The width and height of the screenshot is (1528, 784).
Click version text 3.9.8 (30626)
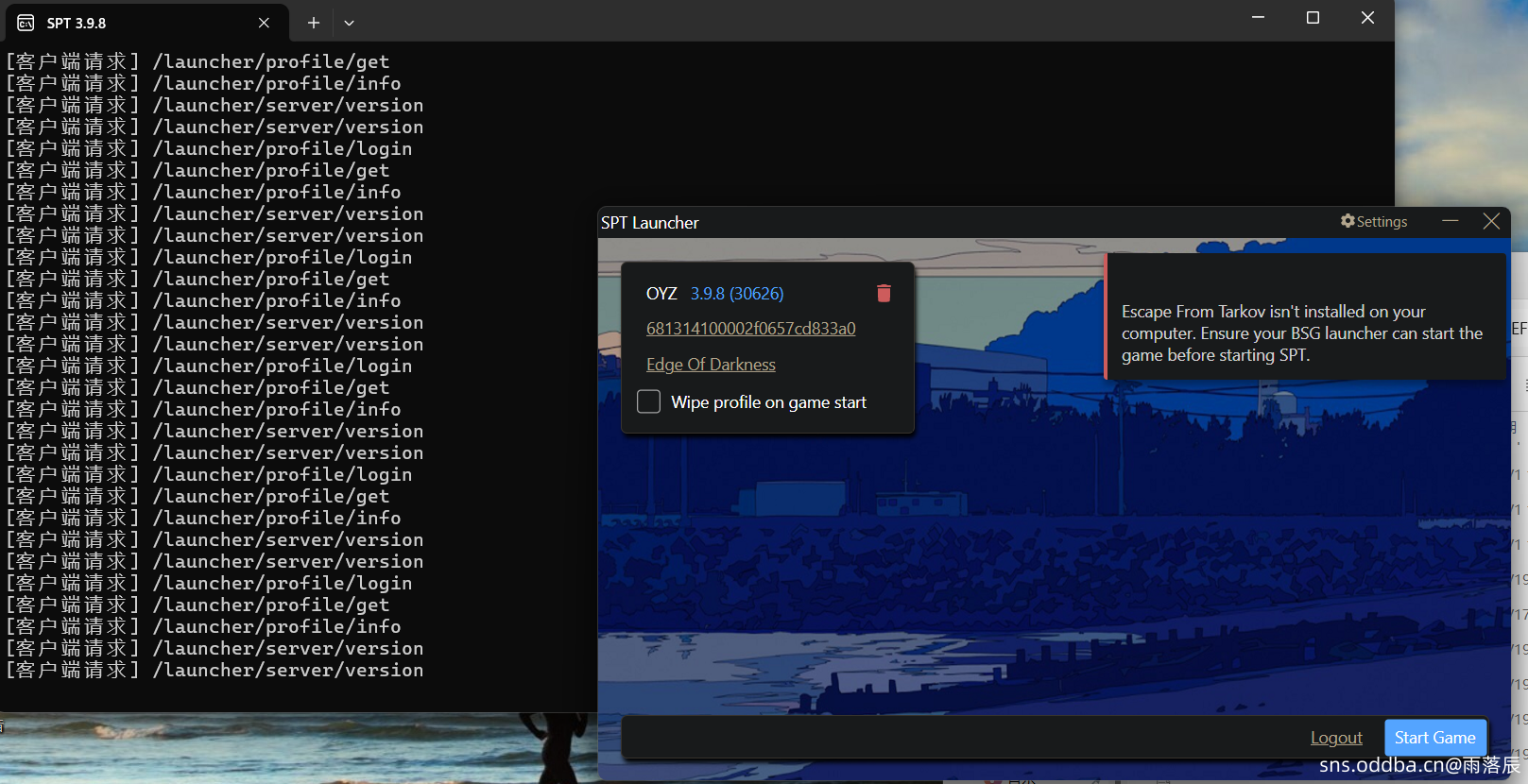[x=737, y=294]
